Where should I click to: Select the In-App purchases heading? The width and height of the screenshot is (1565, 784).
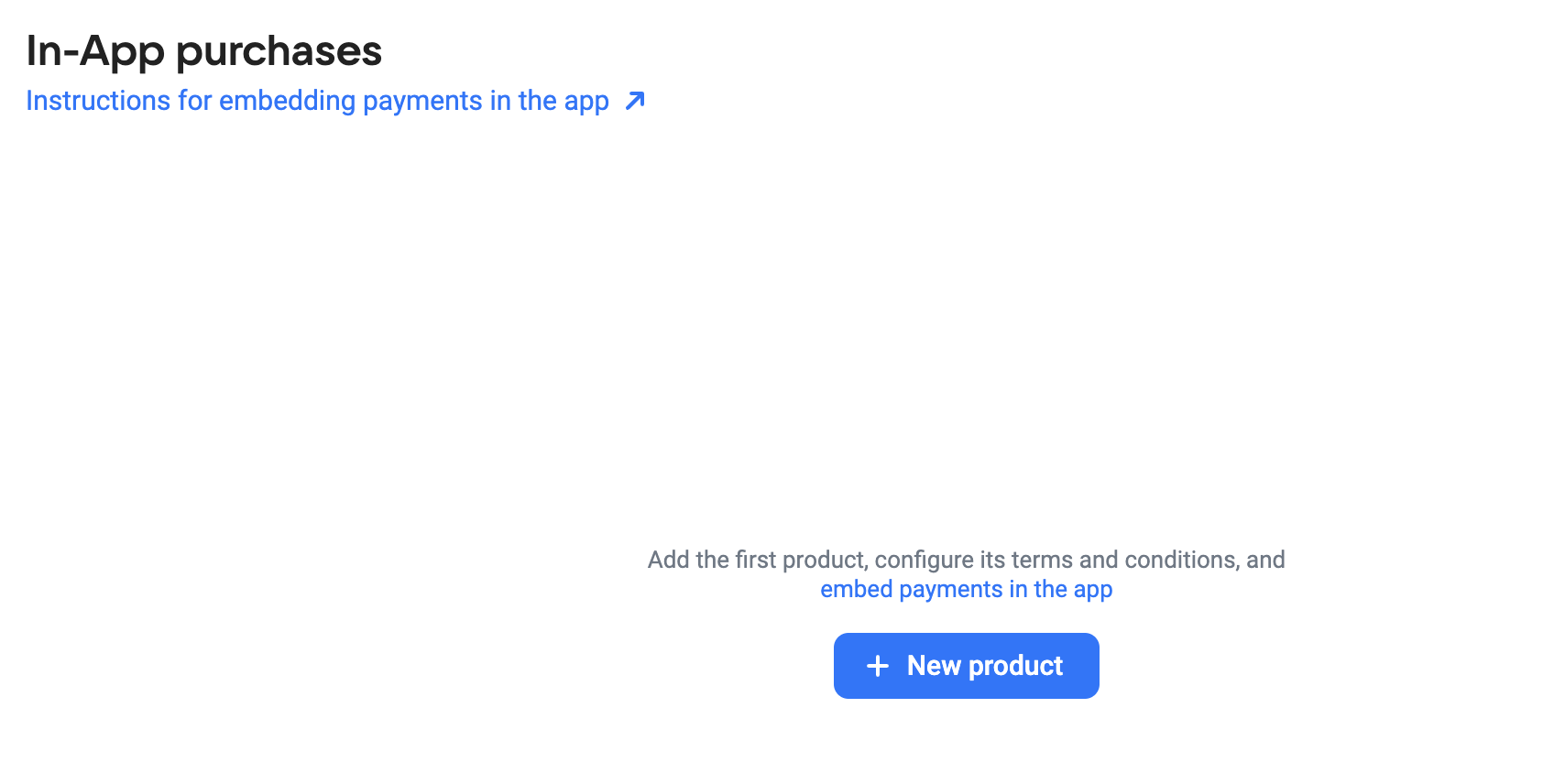[x=203, y=50]
